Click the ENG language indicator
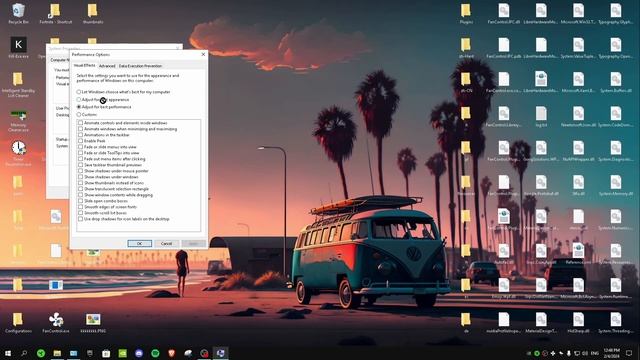640x360 pixels. point(595,353)
